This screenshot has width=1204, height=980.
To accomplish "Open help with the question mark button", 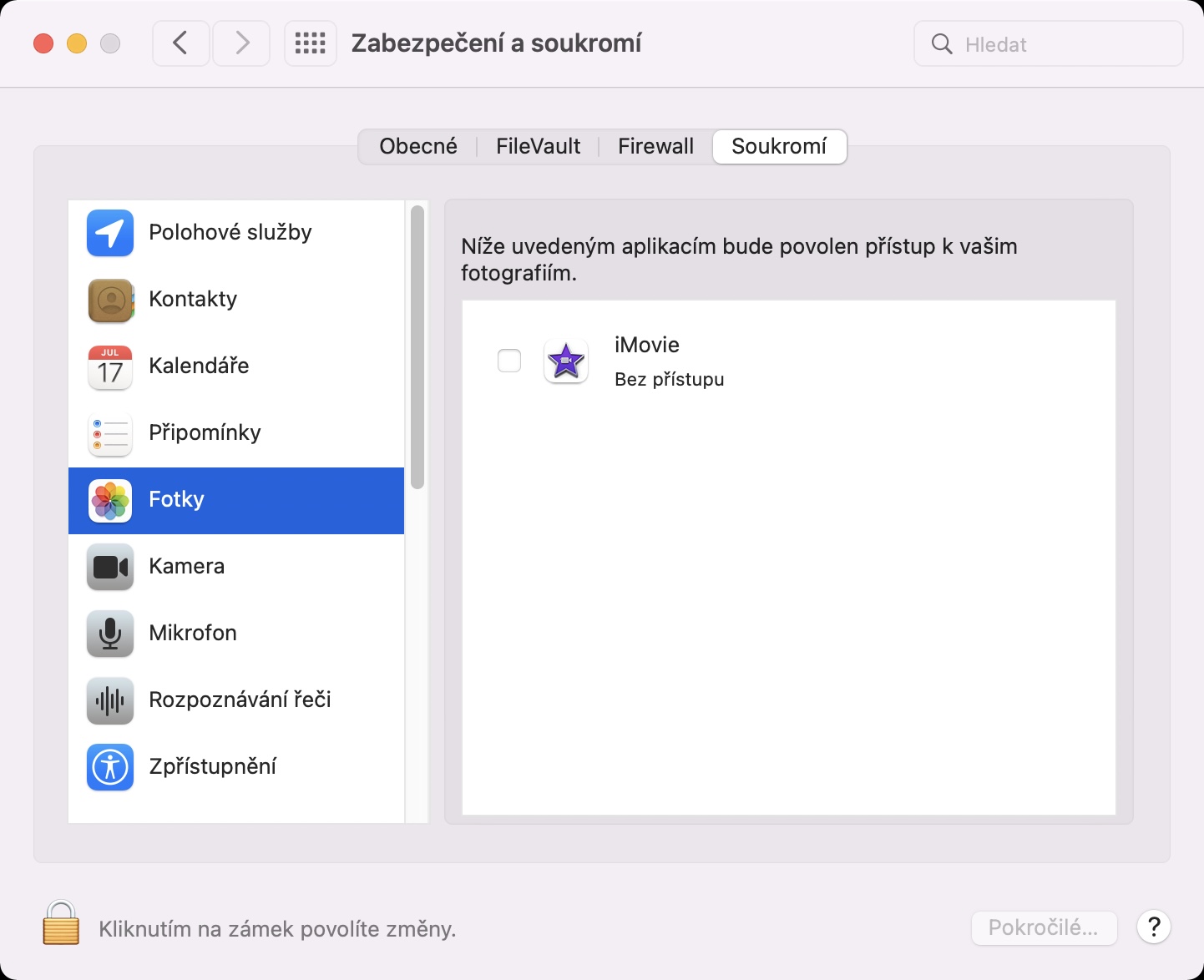I will pyautogui.click(x=1154, y=927).
